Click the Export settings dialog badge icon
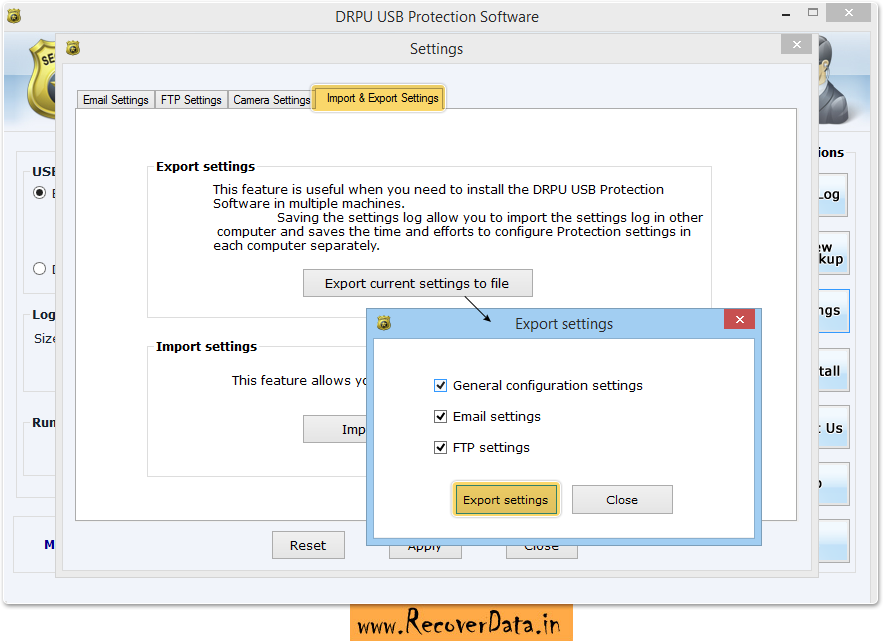 coord(384,323)
